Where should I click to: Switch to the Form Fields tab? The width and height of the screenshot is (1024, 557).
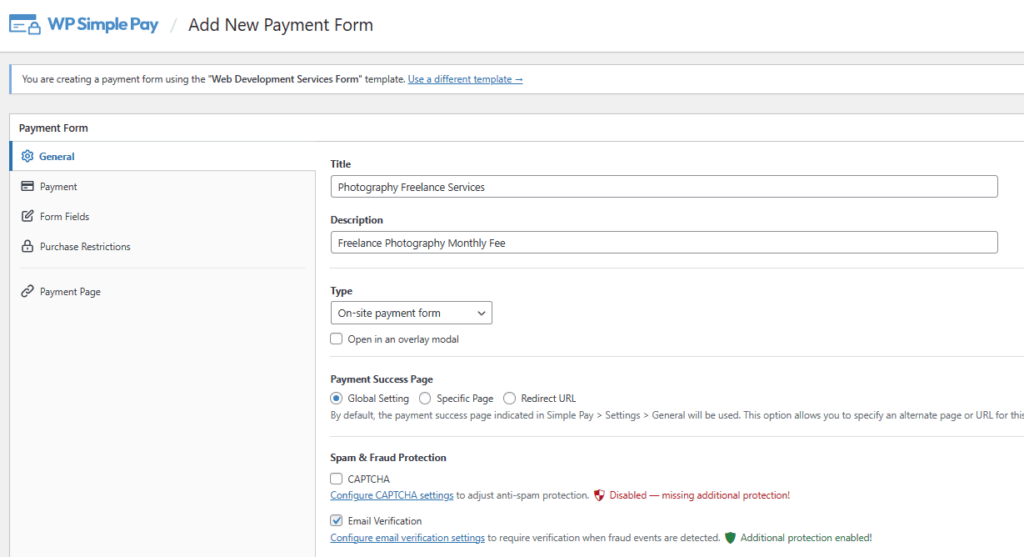coord(64,216)
